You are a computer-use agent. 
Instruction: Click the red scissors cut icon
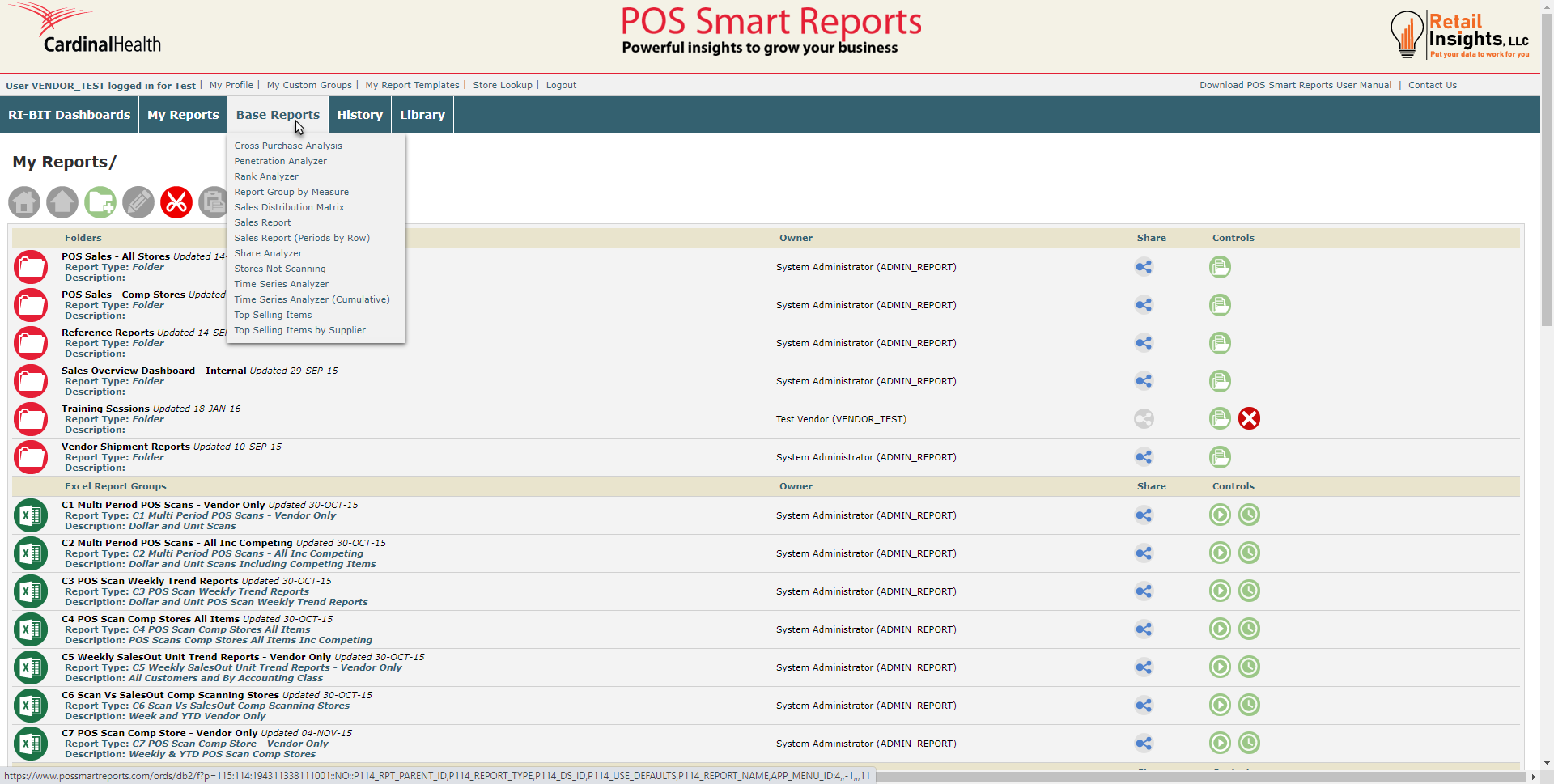pos(176,202)
